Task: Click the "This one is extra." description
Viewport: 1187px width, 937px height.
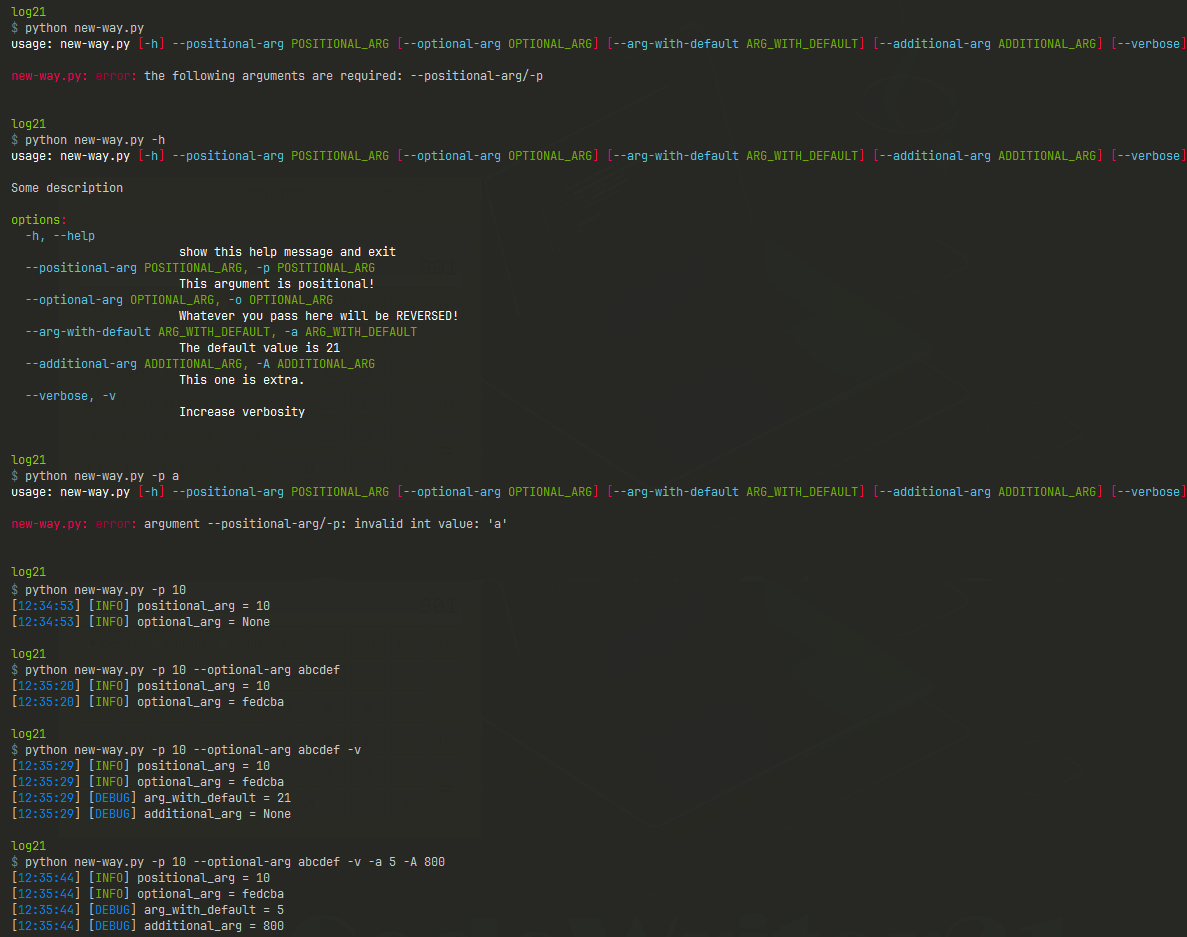Action: 241,380
